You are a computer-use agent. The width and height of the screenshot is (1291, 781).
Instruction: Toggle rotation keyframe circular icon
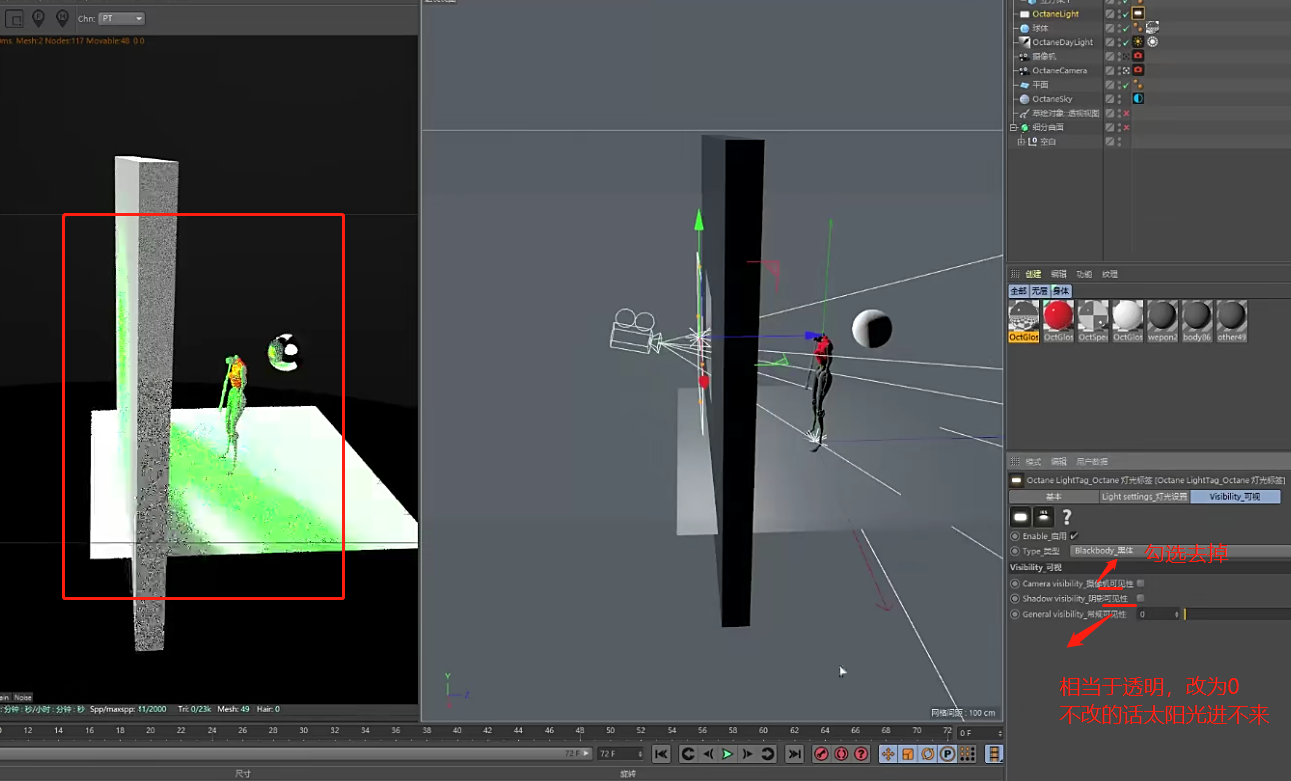click(x=928, y=754)
